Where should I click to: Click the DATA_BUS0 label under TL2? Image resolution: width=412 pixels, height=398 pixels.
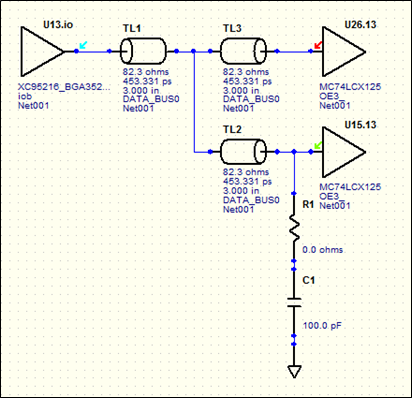251,200
